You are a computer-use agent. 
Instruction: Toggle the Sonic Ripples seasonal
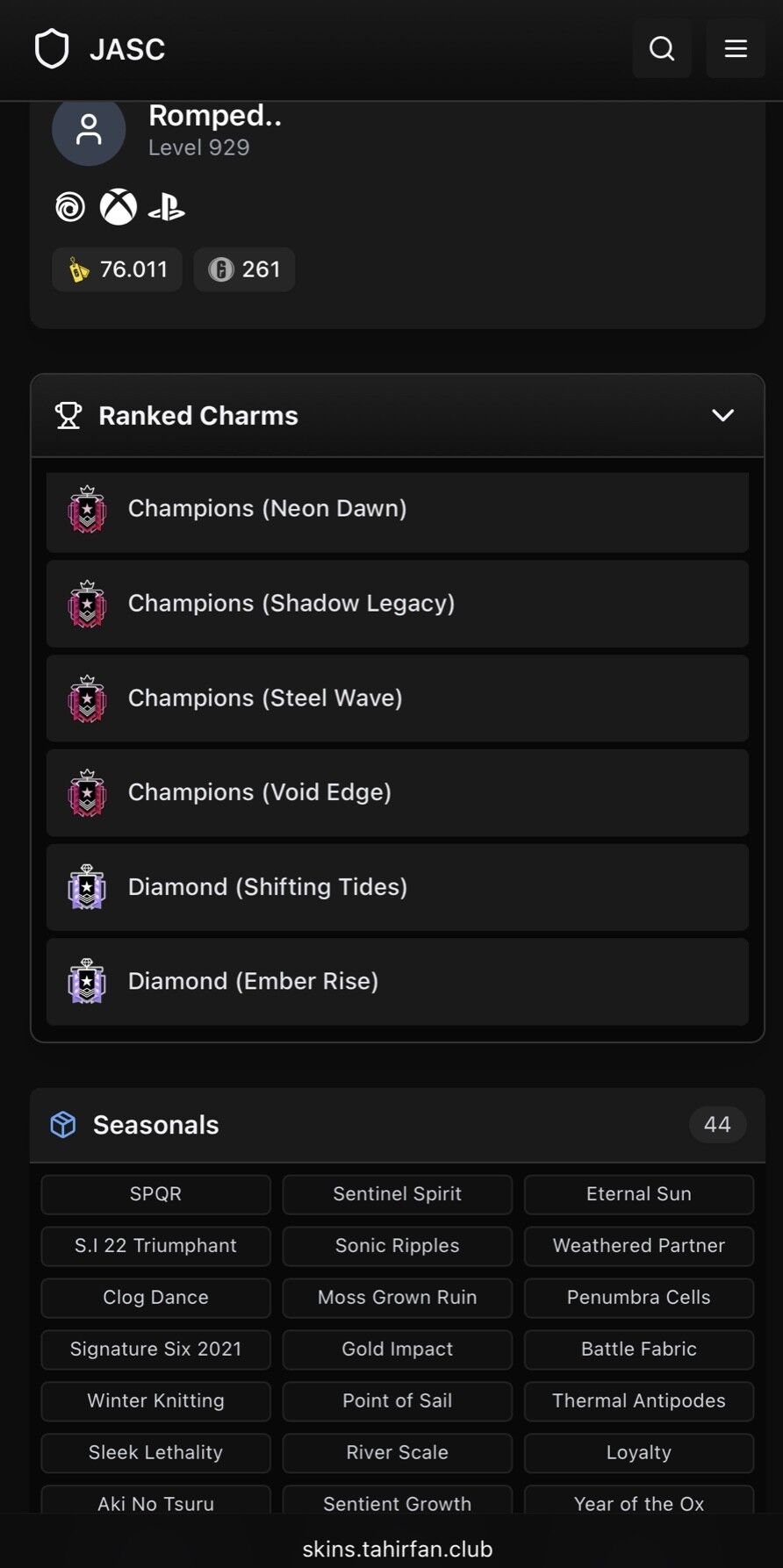click(x=397, y=1246)
